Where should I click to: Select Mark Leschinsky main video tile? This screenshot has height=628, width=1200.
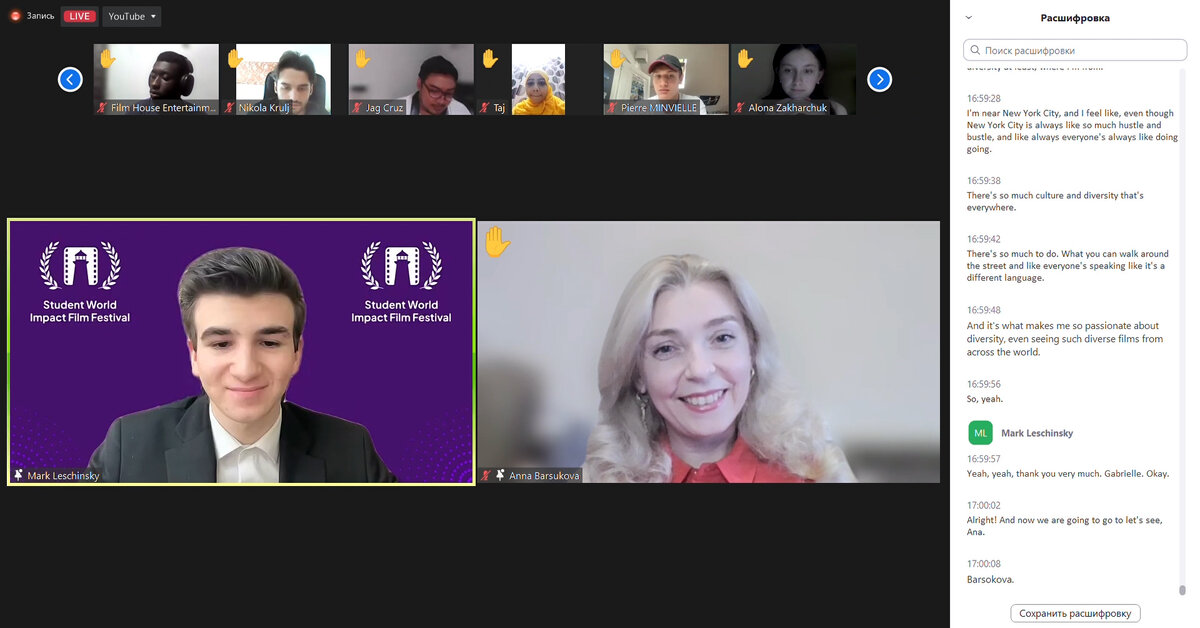(241, 352)
